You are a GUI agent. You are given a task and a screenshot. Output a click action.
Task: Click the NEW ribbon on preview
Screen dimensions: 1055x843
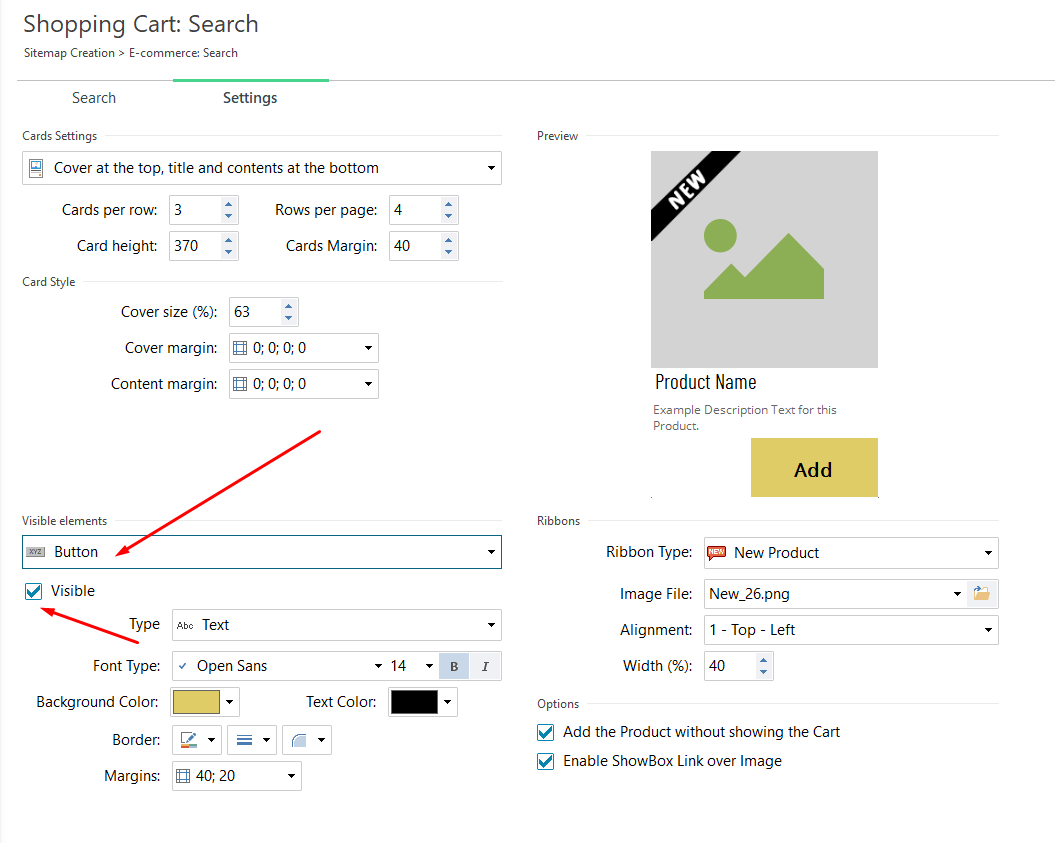688,190
